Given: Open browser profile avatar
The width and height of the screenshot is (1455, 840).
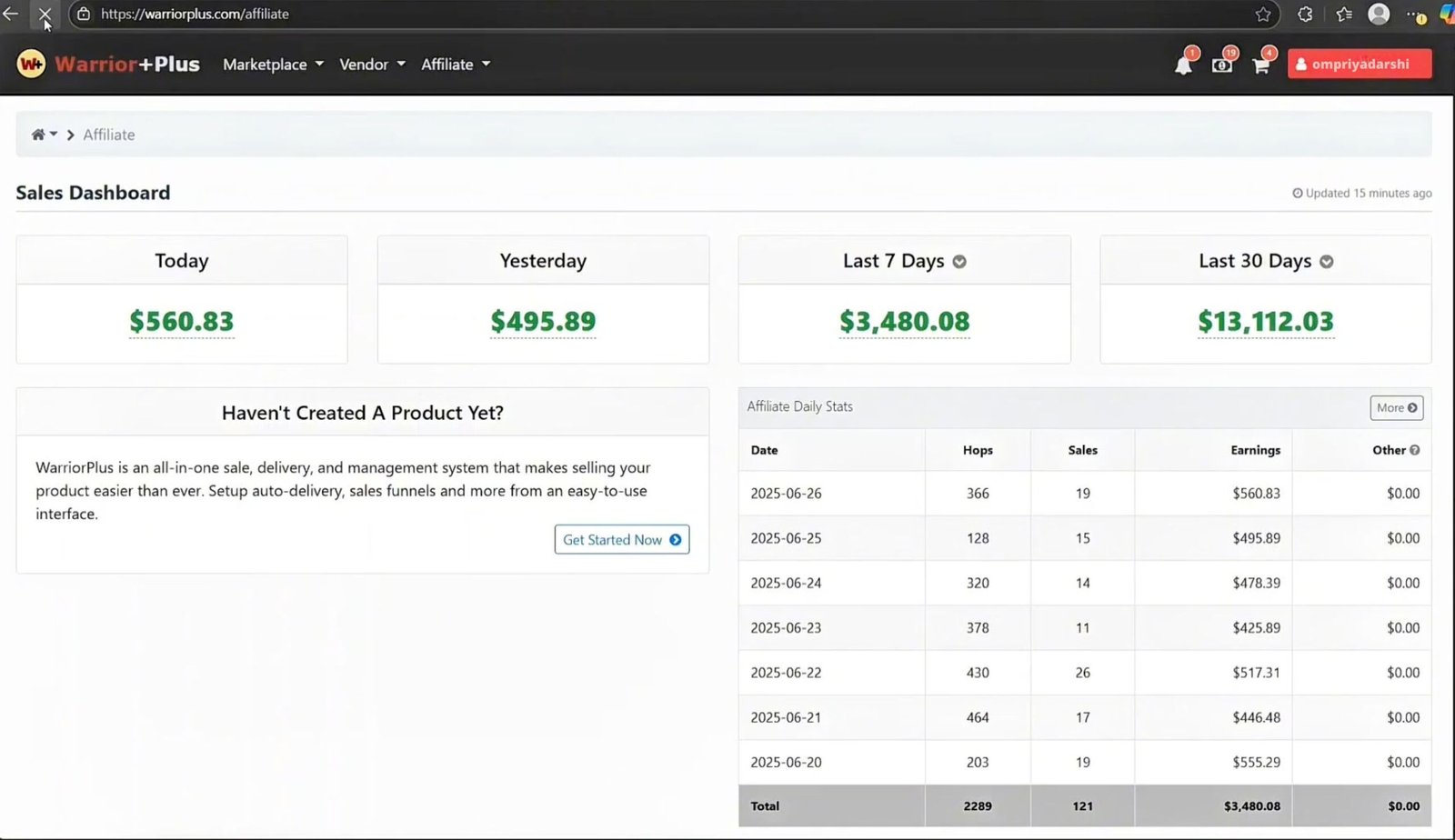Looking at the screenshot, I should pyautogui.click(x=1379, y=14).
